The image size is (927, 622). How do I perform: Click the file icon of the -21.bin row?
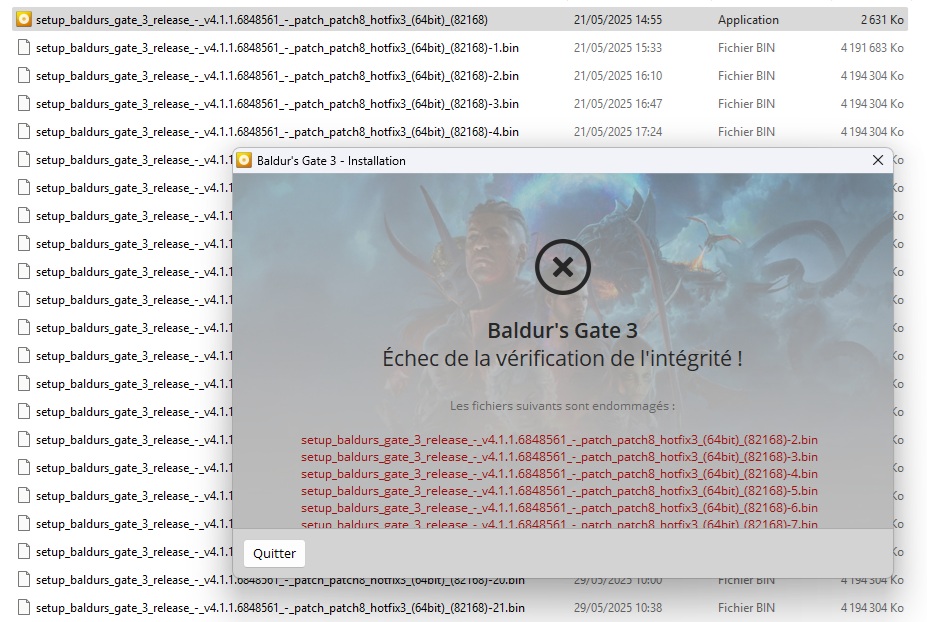tap(24, 607)
